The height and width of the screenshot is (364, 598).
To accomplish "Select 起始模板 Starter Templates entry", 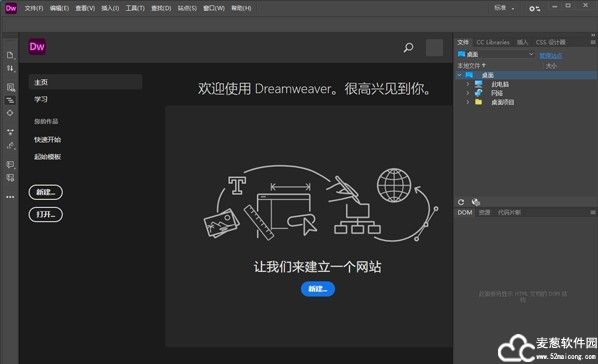I will pos(47,157).
